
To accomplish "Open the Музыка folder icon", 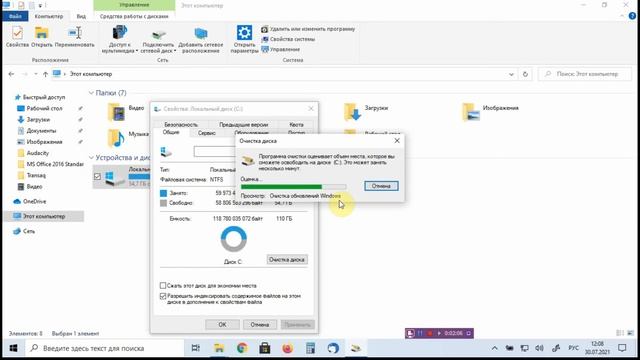I will pyautogui.click(x=116, y=138).
